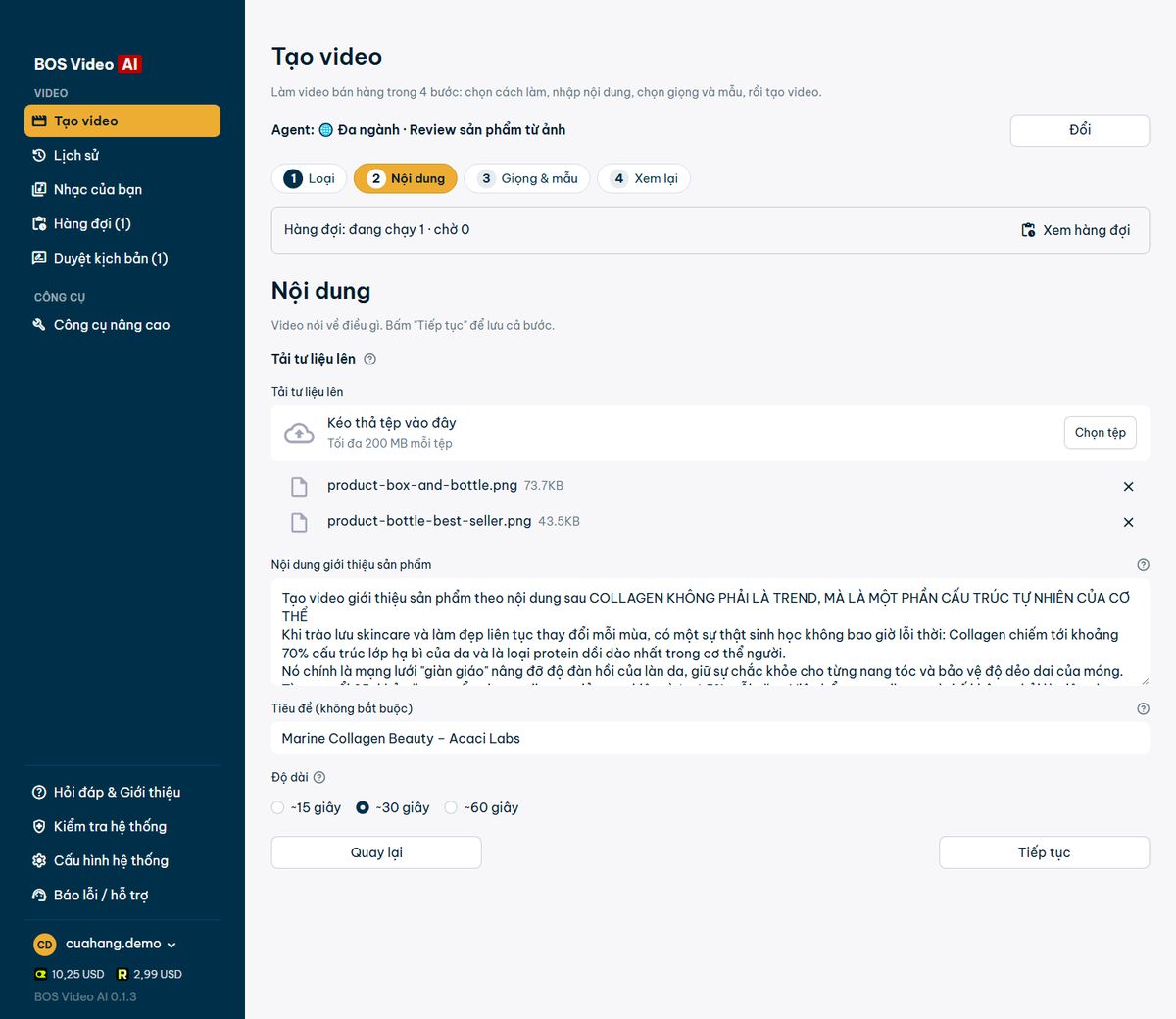Click the Báo lỗi / hỗ trợ headset icon
Image resolution: width=1176 pixels, height=1019 pixels.
click(x=39, y=895)
